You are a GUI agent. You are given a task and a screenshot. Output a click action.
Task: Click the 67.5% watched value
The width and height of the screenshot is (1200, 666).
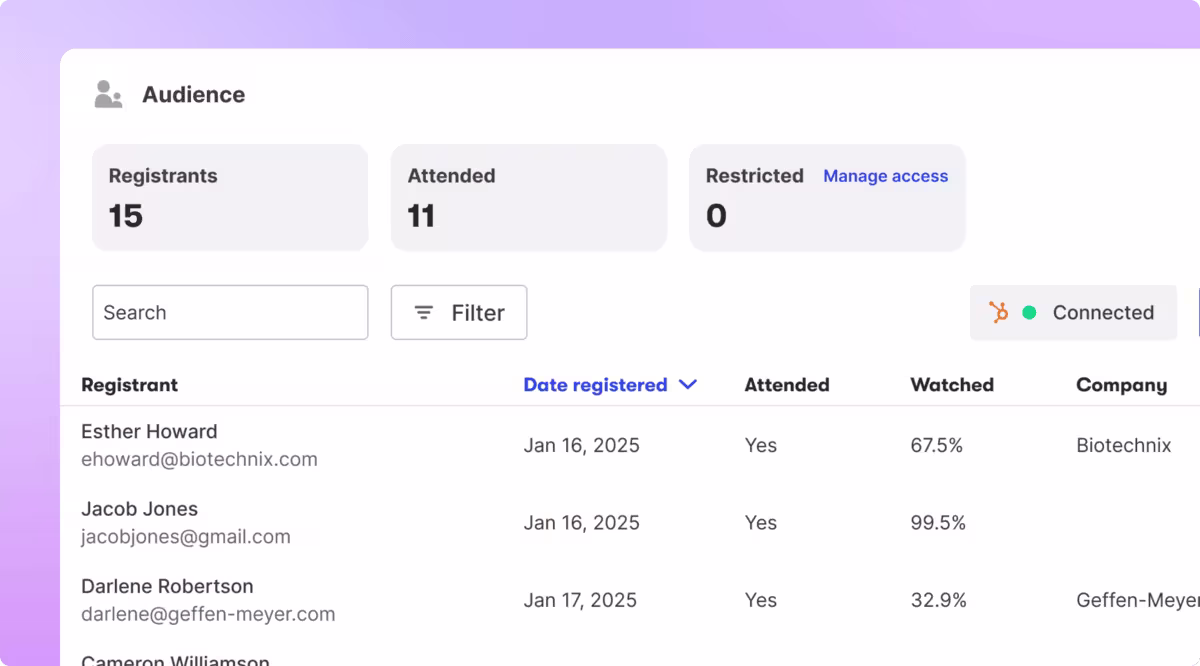[937, 446]
